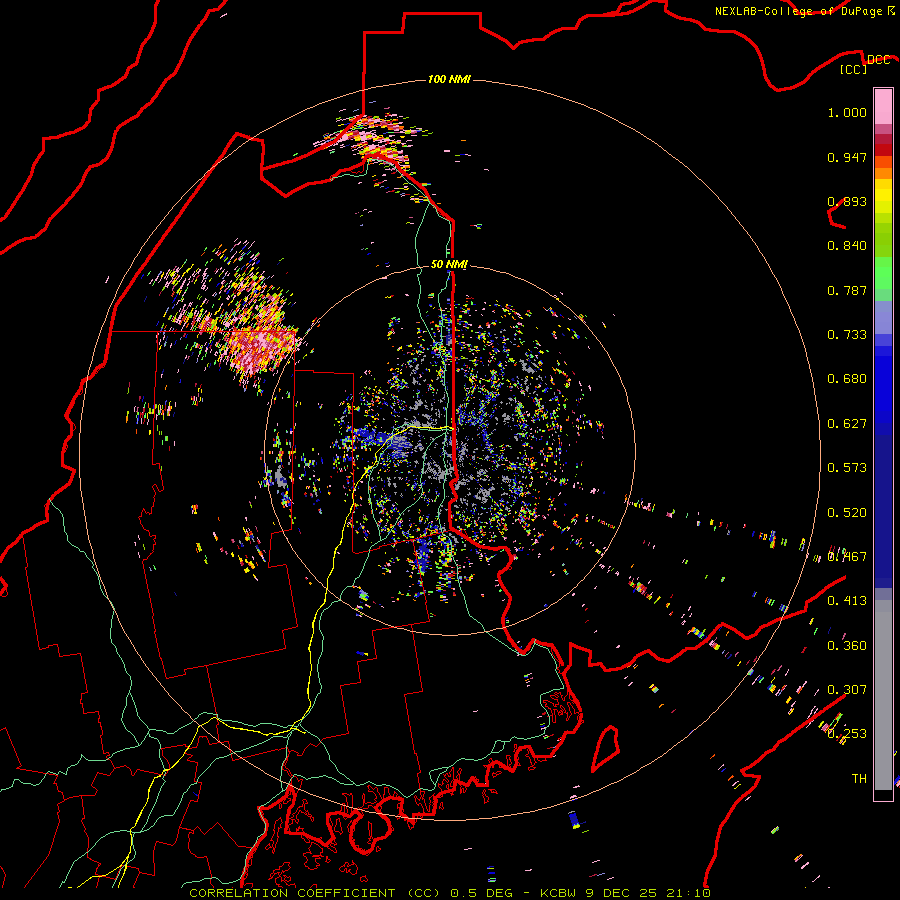Click the 0.627 legend value
900x900 pixels.
pyautogui.click(x=847, y=424)
